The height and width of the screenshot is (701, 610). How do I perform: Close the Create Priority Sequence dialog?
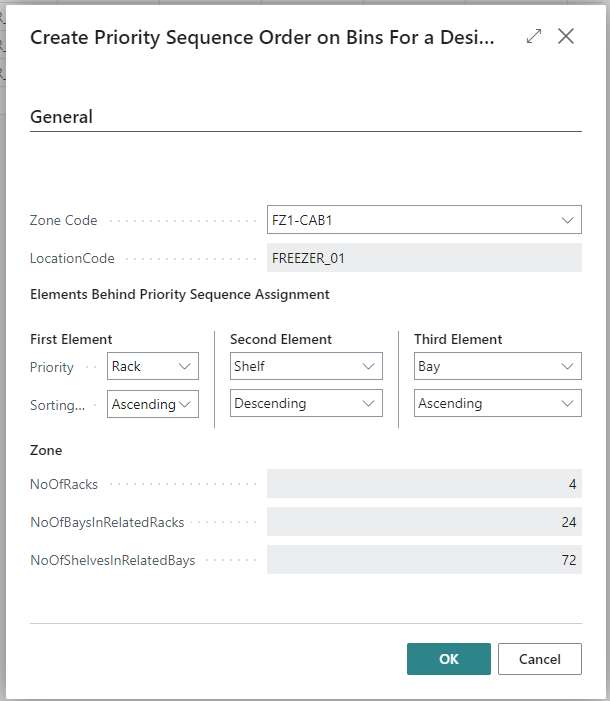[x=566, y=37]
